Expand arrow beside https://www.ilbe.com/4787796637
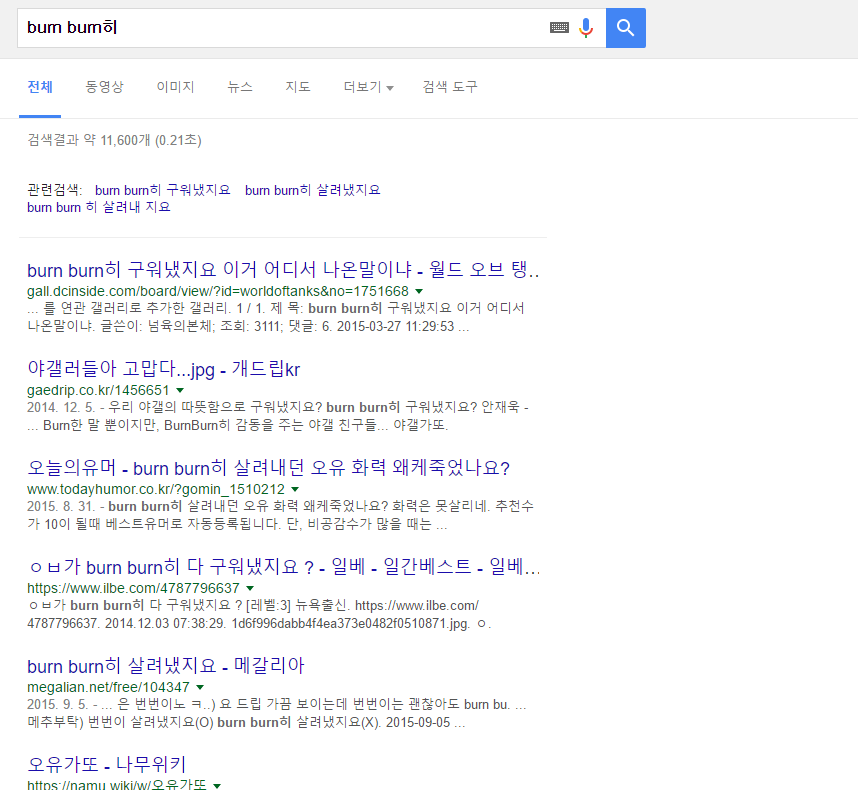Viewport: 858px width, 790px height. (x=250, y=588)
